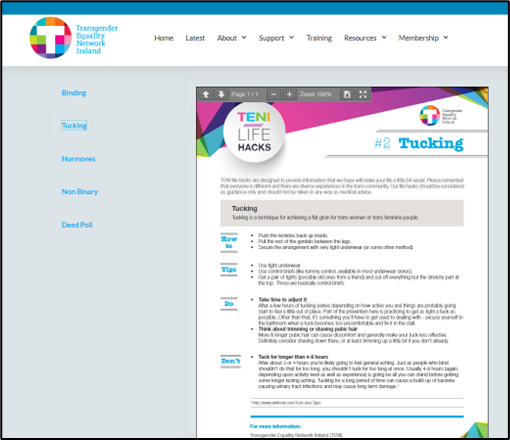The image size is (510, 440).
Task: Select the Tucking sidebar tab
Action: coord(74,125)
